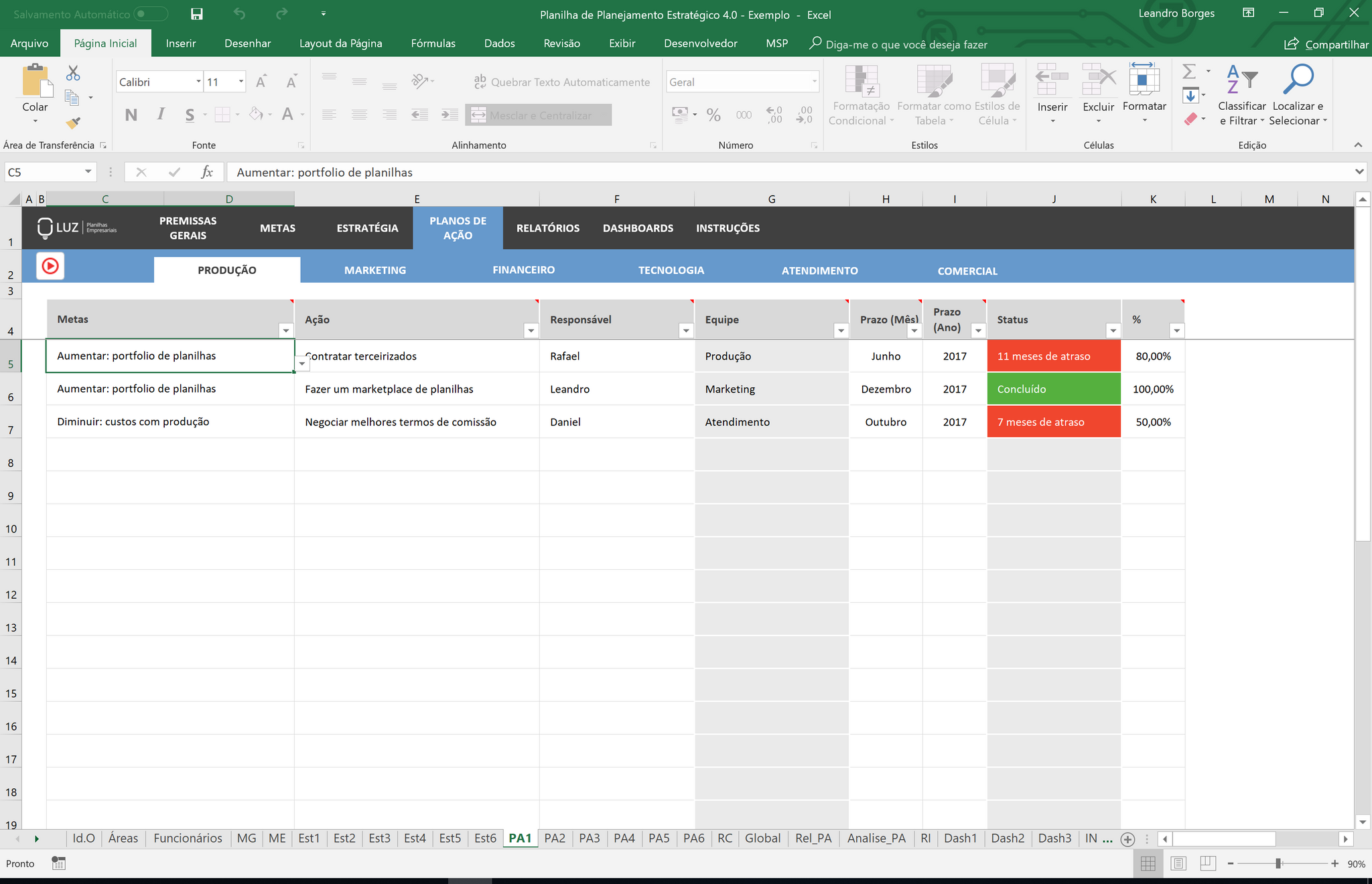
Task: Click the Cut scissors icon
Action: (73, 73)
